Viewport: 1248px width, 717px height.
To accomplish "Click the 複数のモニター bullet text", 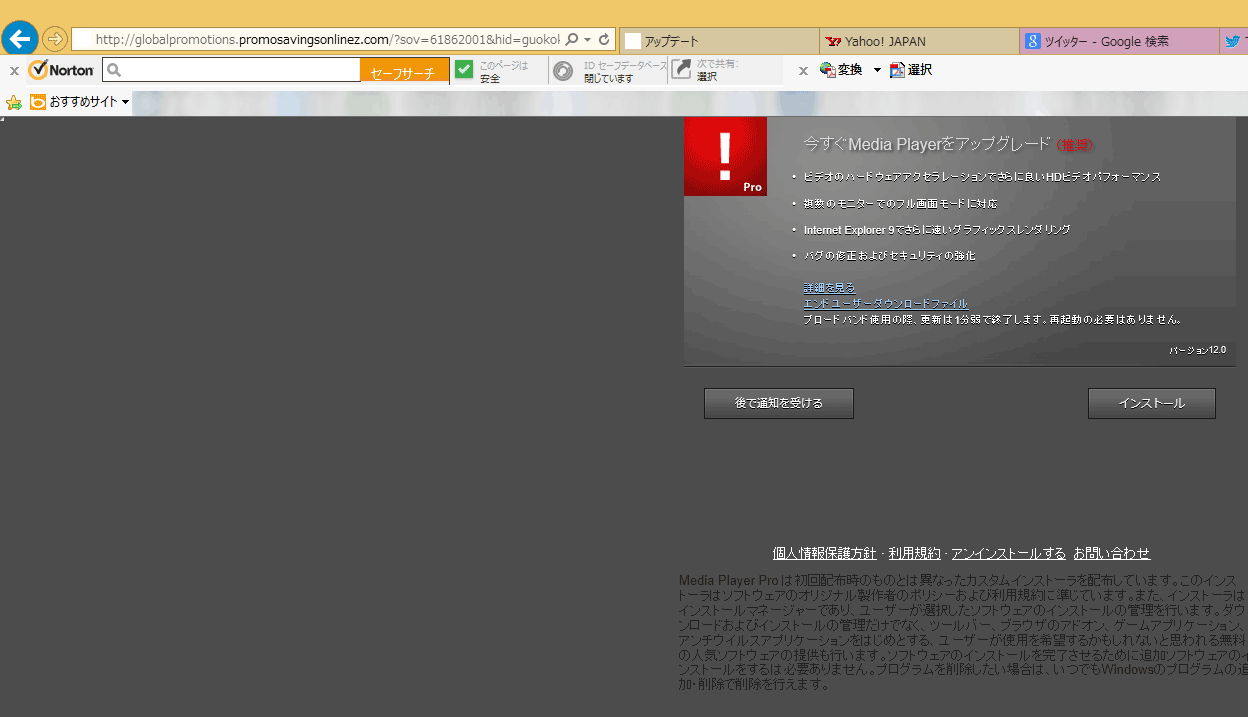I will click(900, 204).
